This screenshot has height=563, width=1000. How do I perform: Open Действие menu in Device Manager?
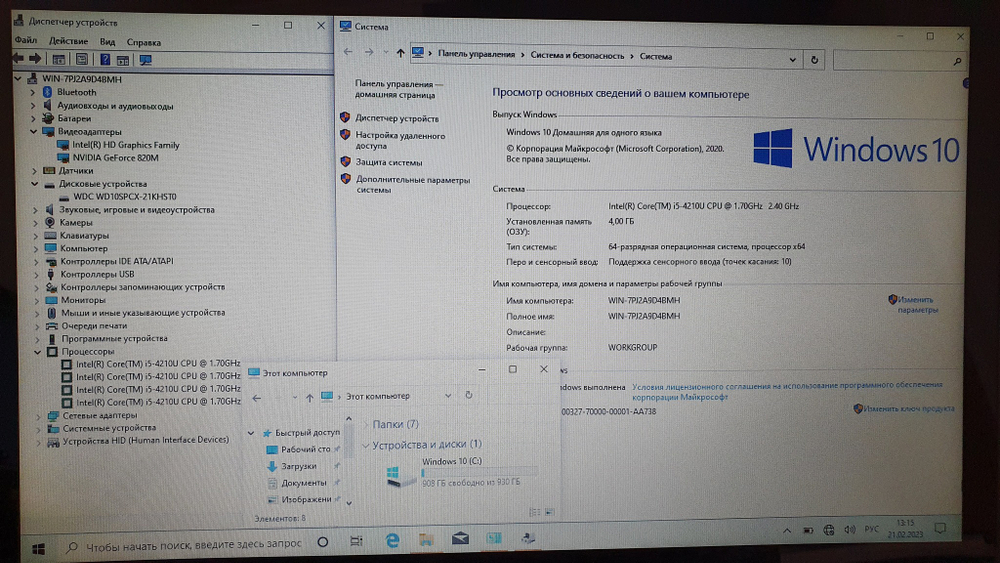coord(68,41)
